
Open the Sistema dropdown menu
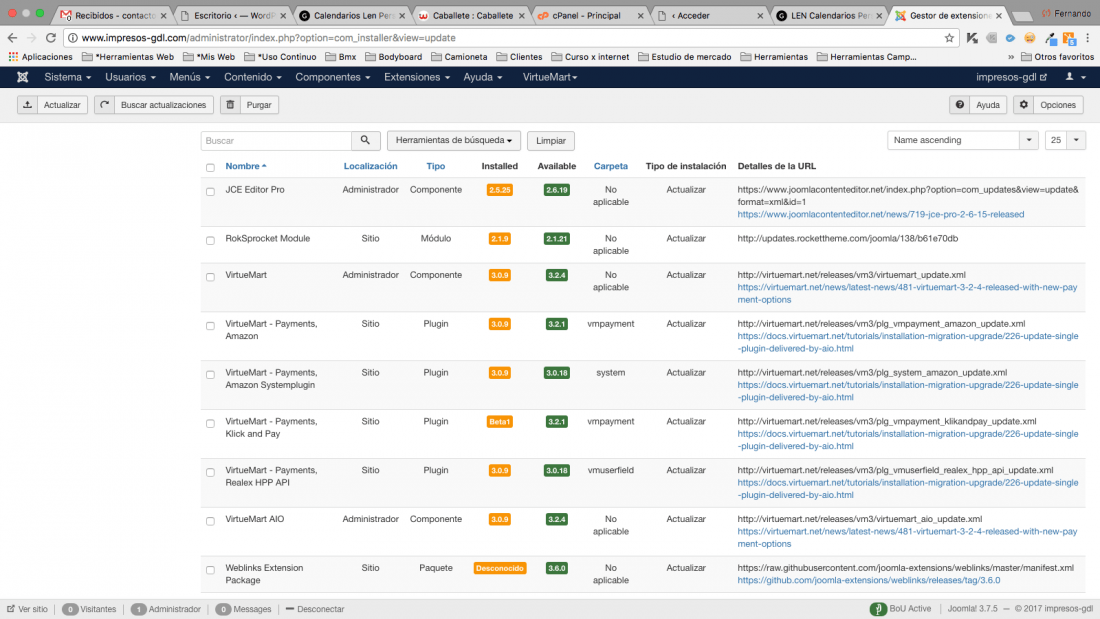point(67,77)
